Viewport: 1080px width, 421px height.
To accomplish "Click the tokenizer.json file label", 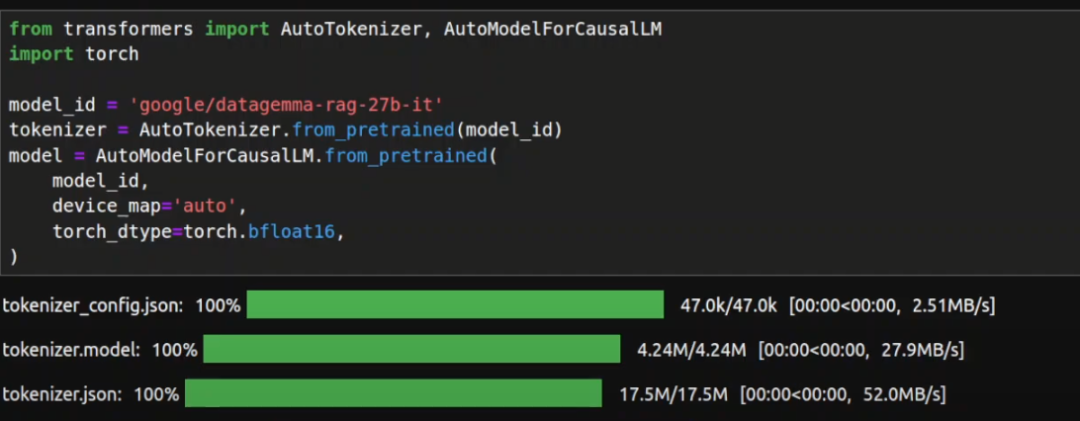I will click(x=60, y=393).
